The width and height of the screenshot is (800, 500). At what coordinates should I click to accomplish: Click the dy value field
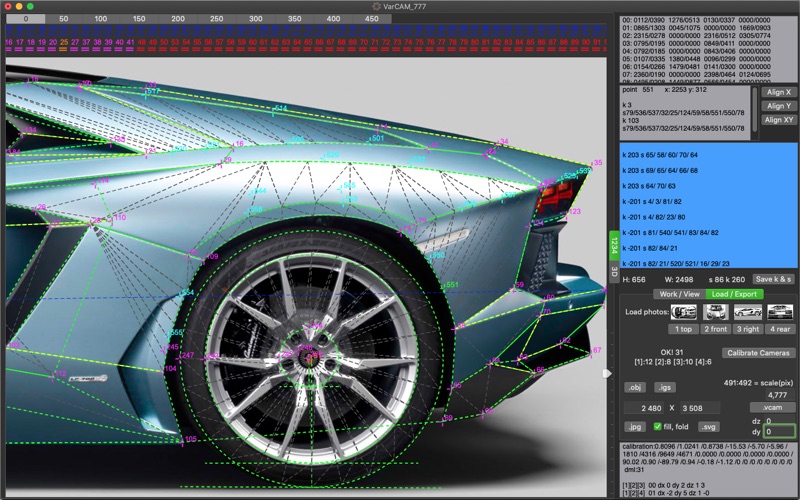[x=779, y=432]
